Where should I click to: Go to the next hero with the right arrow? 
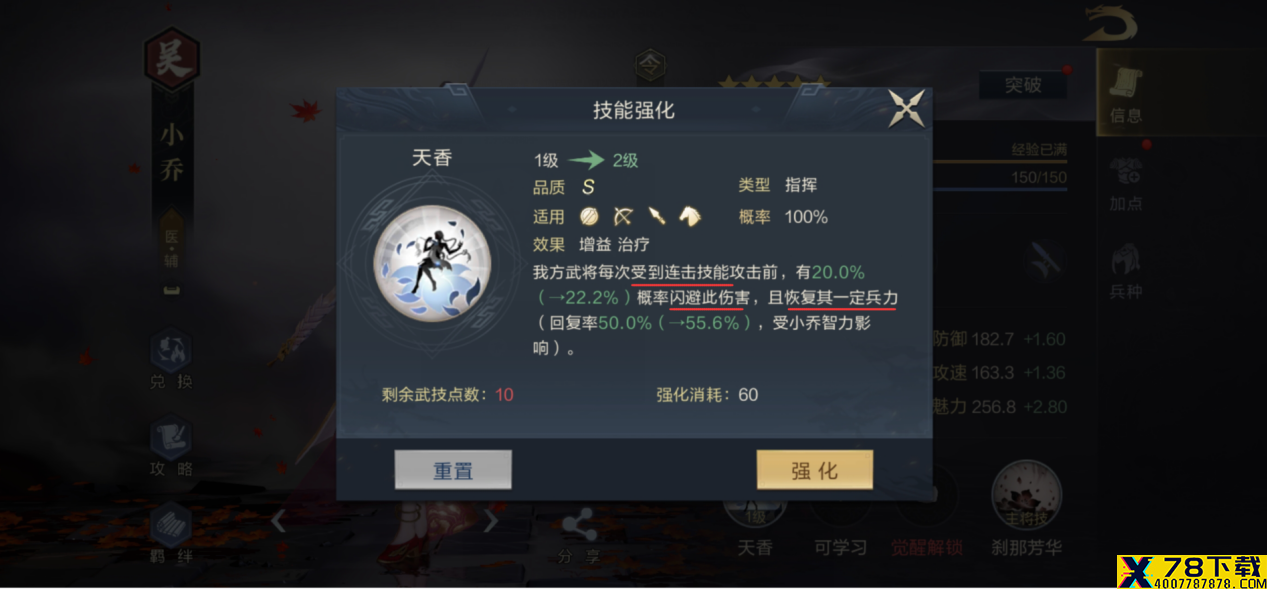click(490, 520)
